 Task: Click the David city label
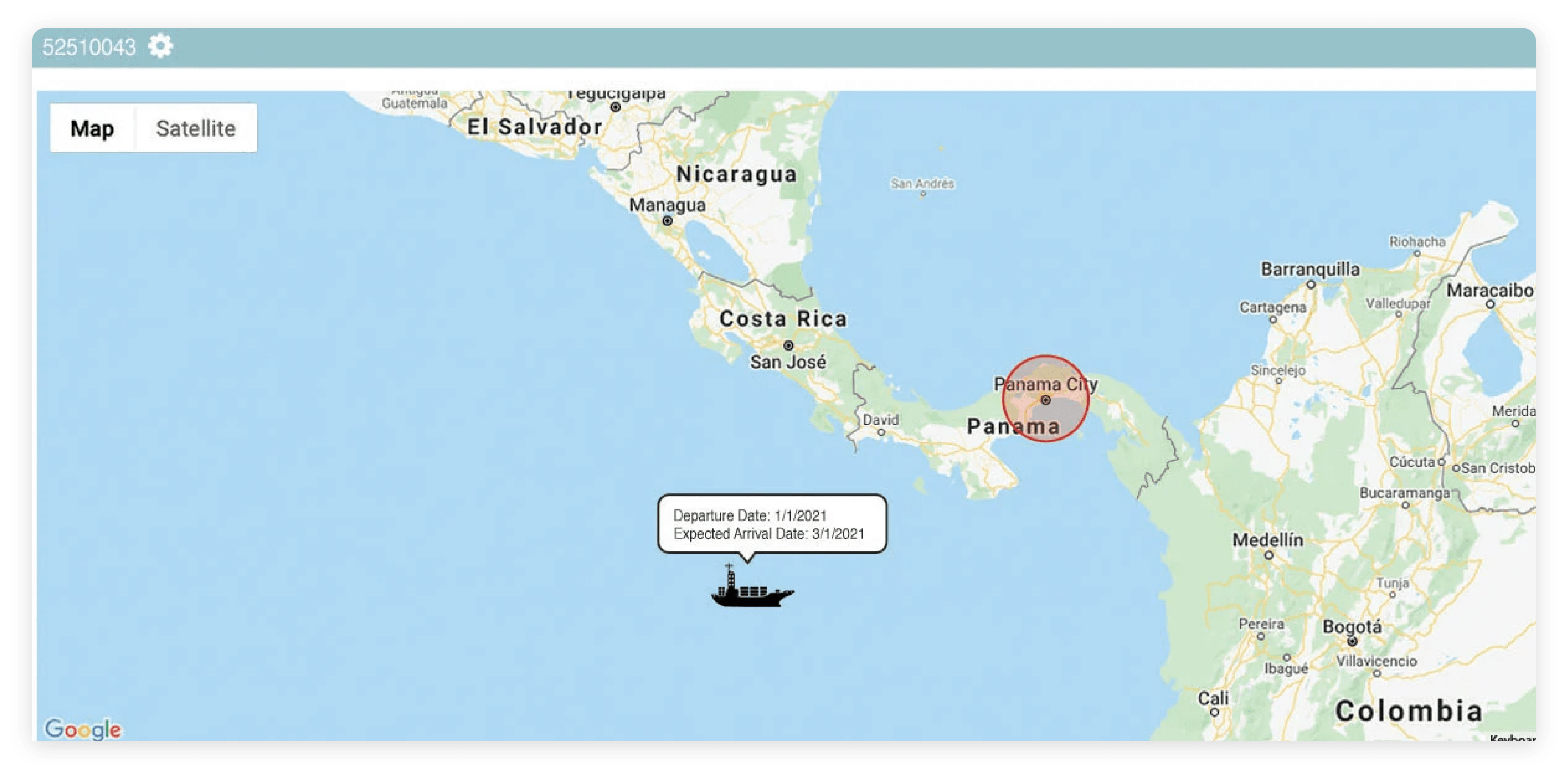point(880,419)
